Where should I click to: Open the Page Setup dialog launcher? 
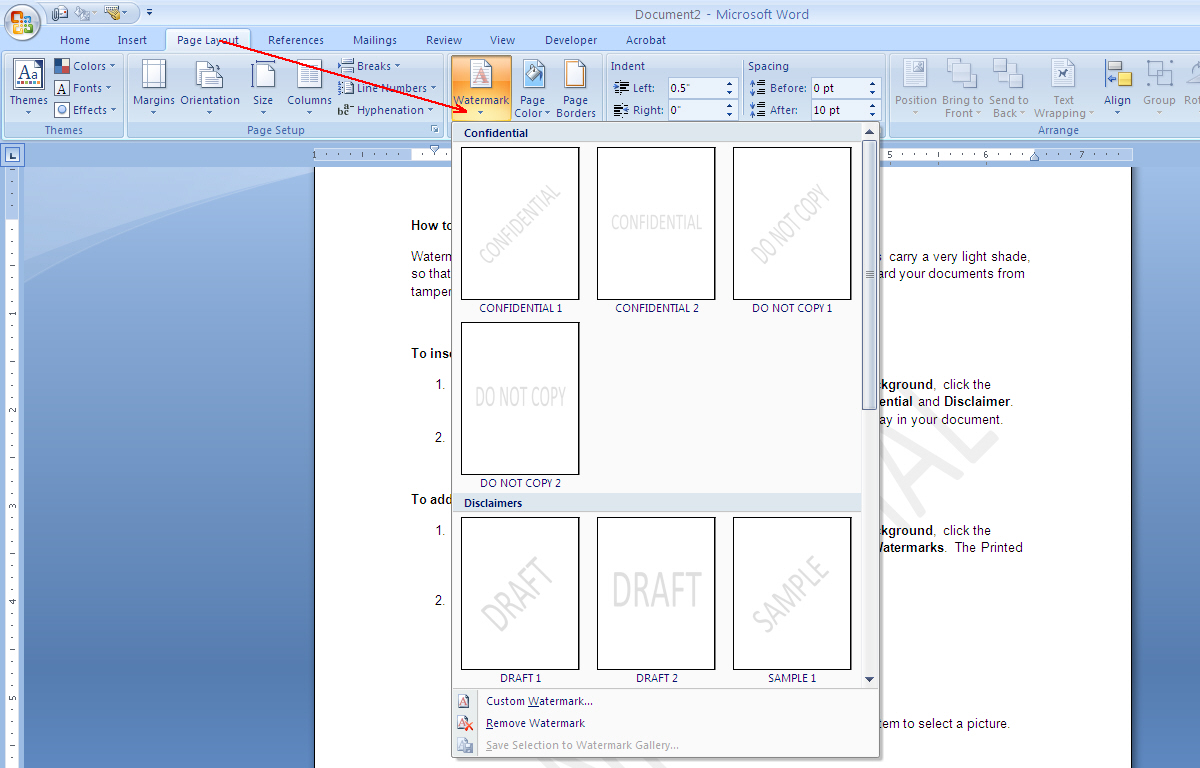coord(435,129)
